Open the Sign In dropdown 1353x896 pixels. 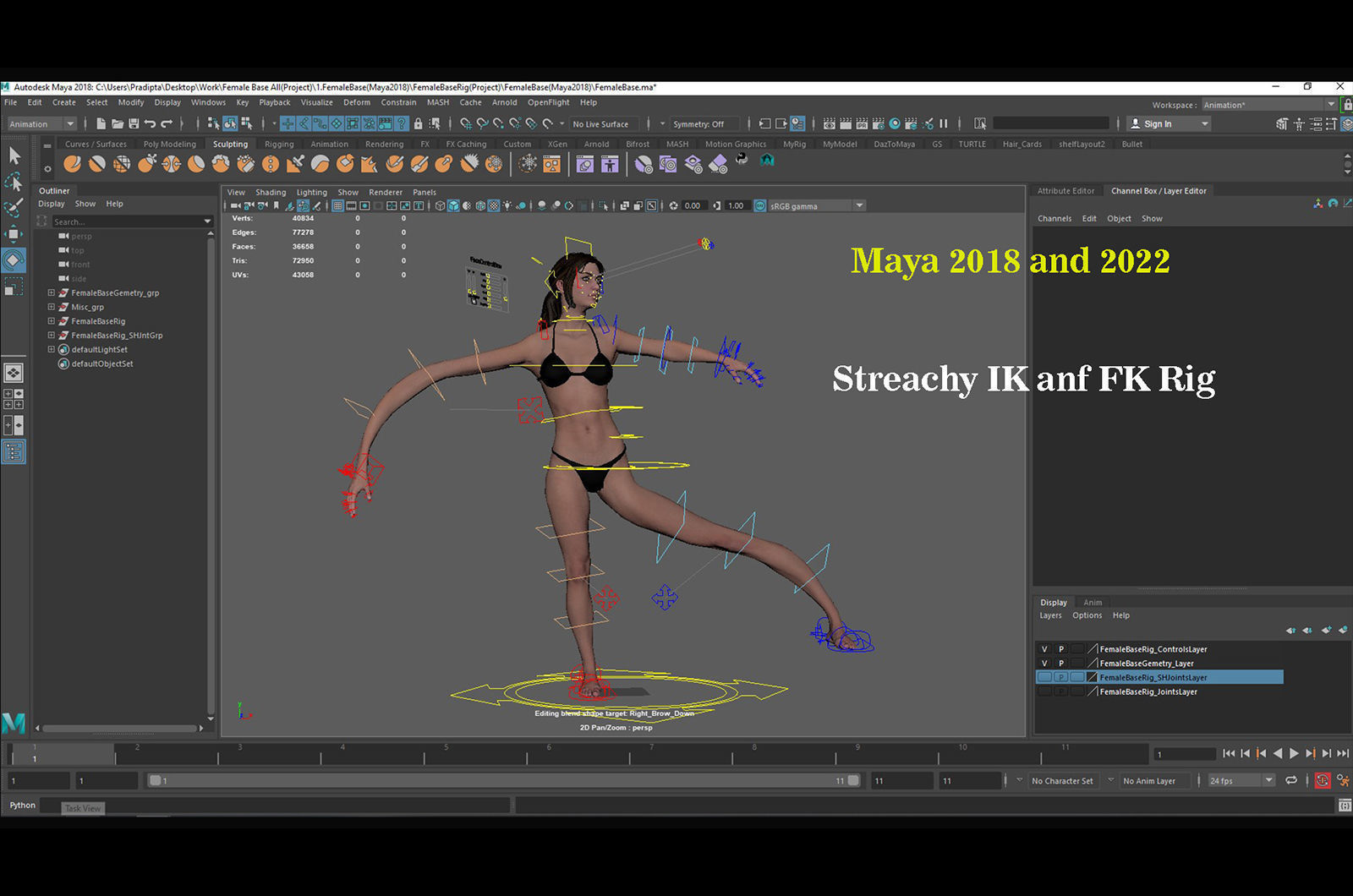pyautogui.click(x=1169, y=123)
